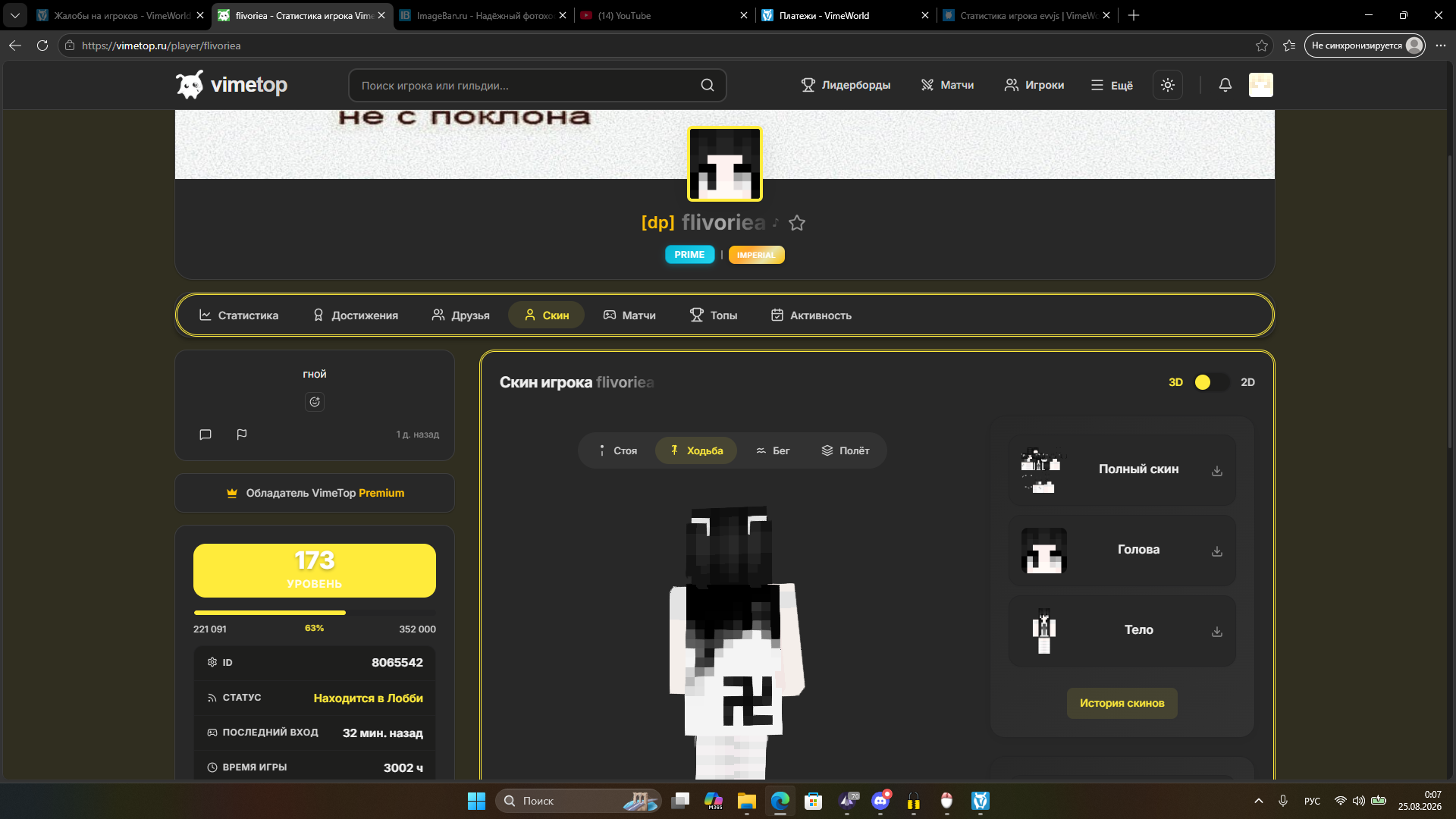Select the Стоя pose
1456x819 pixels.
coord(617,450)
